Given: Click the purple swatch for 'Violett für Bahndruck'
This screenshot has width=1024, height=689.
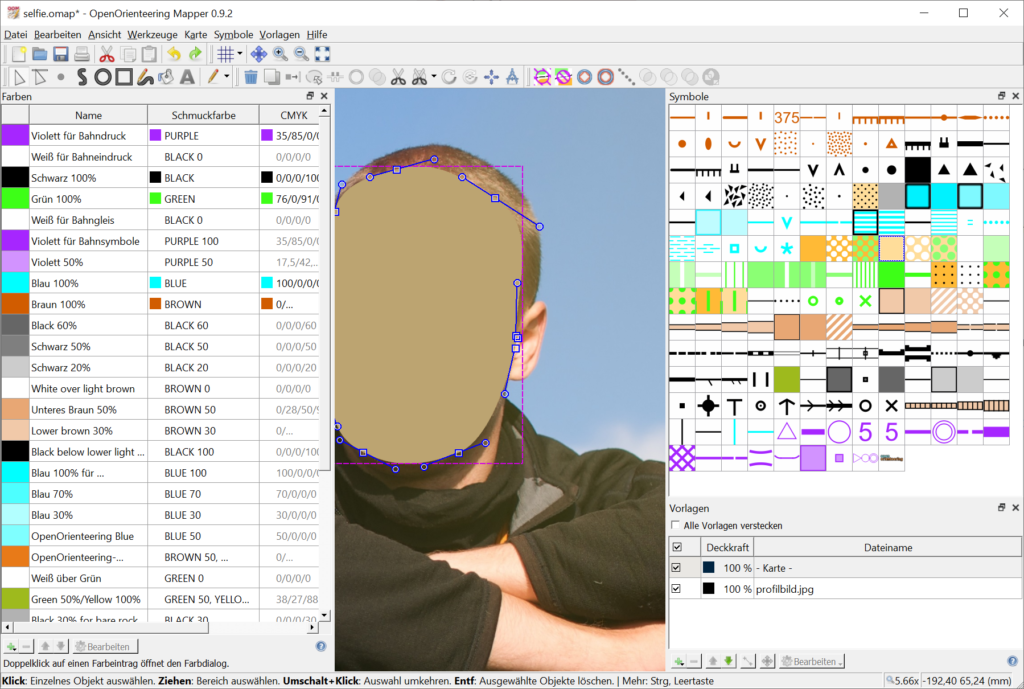Looking at the screenshot, I should click(x=15, y=135).
